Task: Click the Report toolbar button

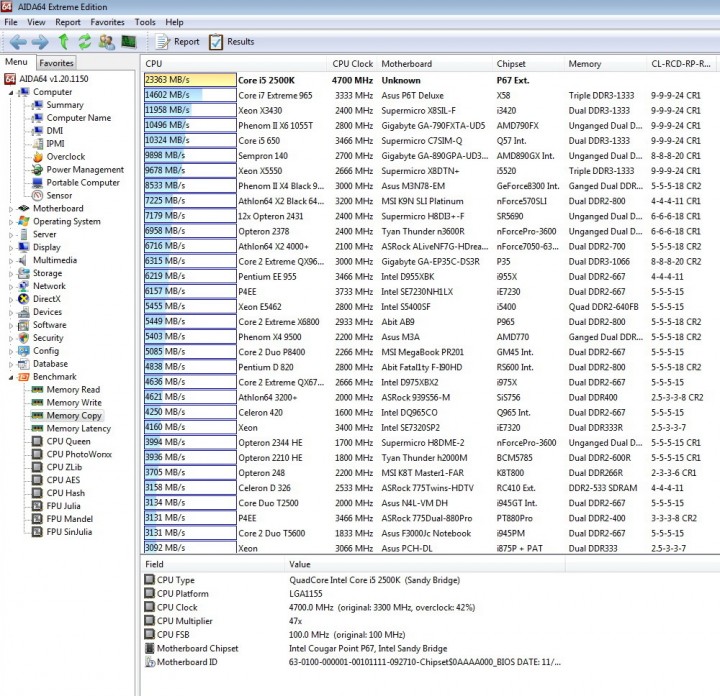Action: [x=178, y=42]
